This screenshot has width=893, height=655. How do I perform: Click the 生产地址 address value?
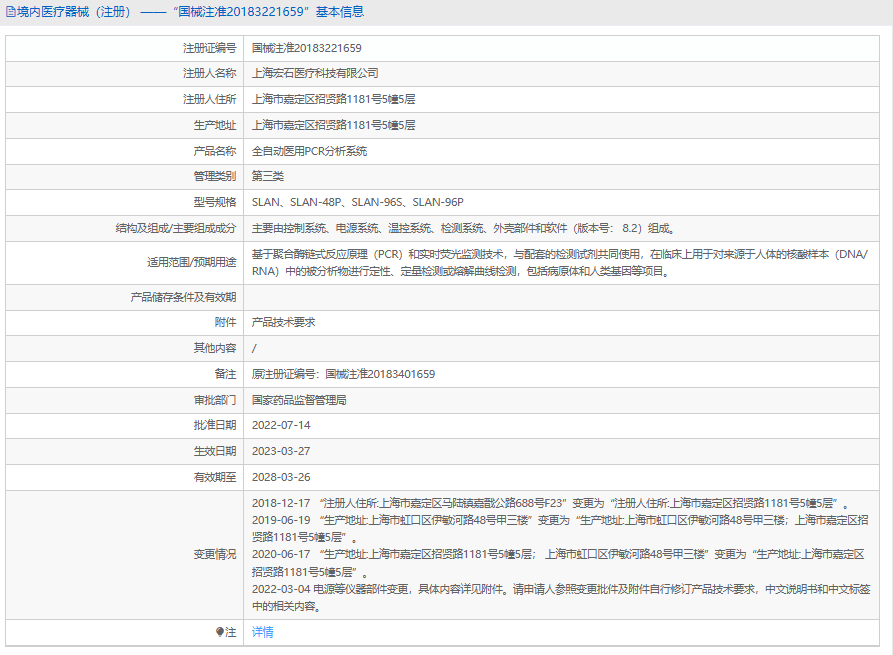(333, 125)
